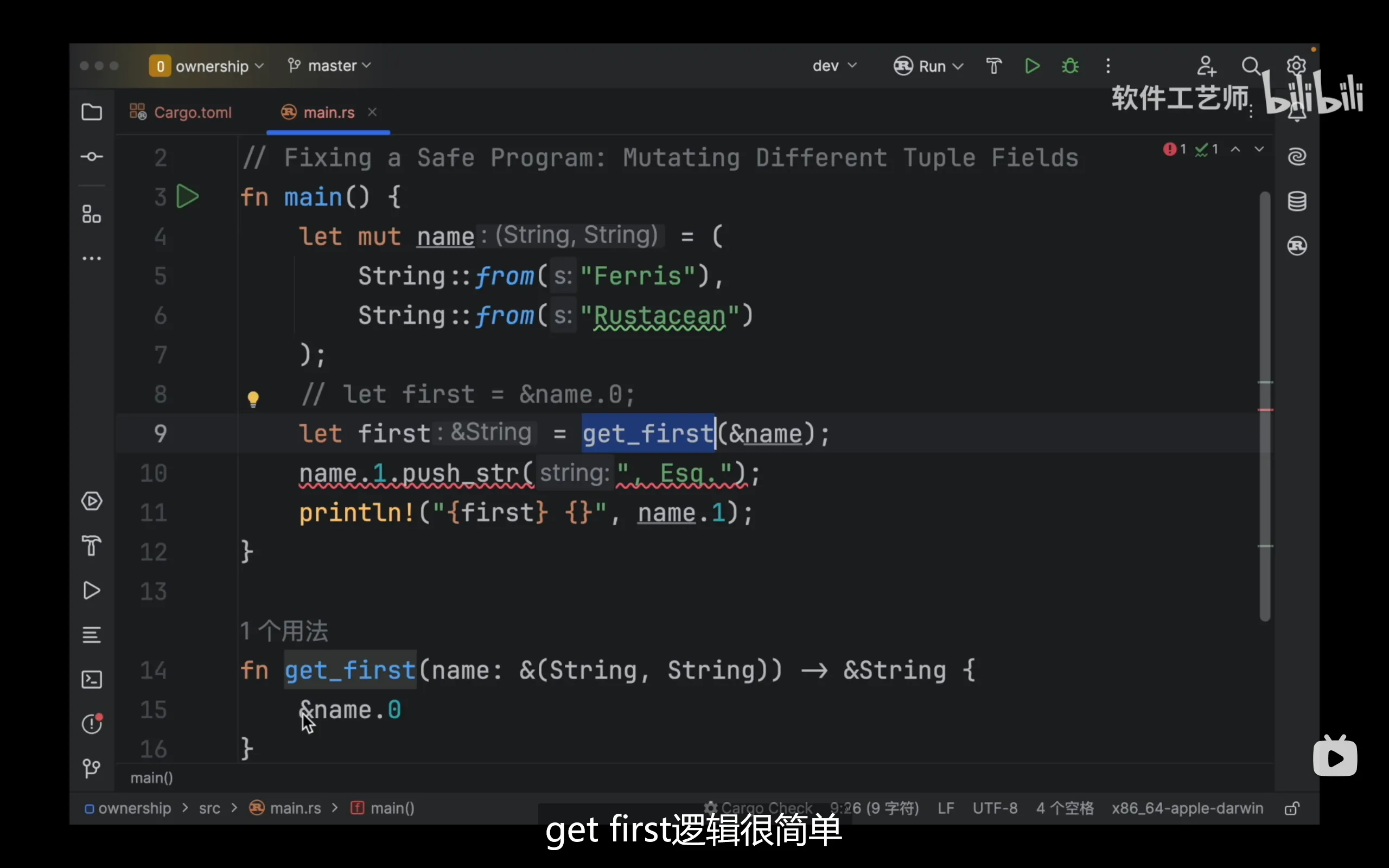Click the src breadcrumb
The width and height of the screenshot is (1389, 868).
click(x=209, y=808)
